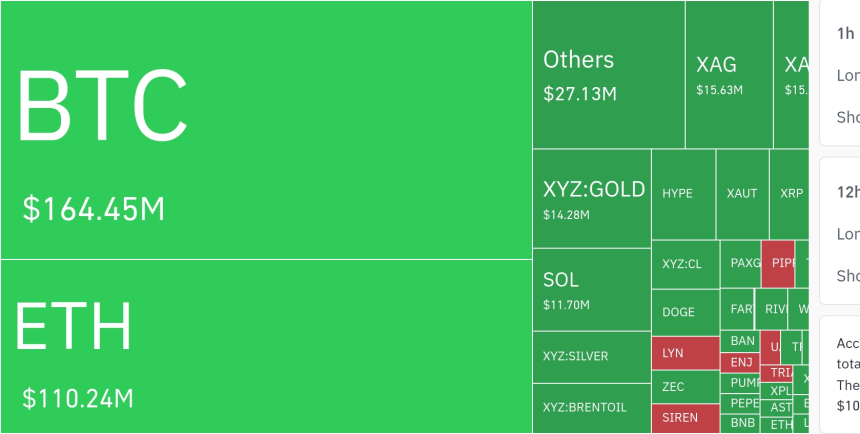
Task: Open the SOL $11.70M tile
Action: click(592, 289)
